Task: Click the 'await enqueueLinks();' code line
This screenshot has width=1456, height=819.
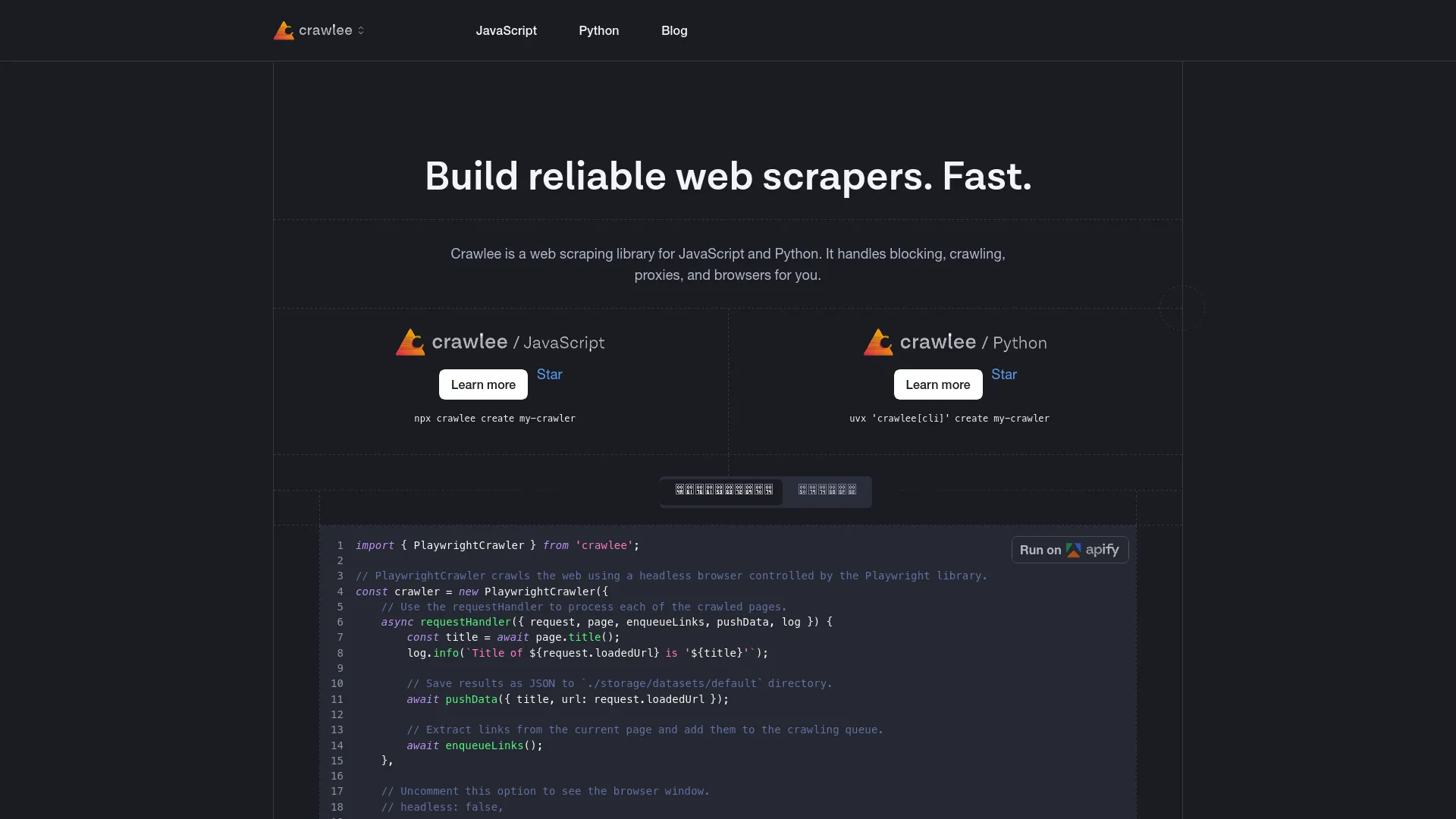Action: (x=475, y=745)
